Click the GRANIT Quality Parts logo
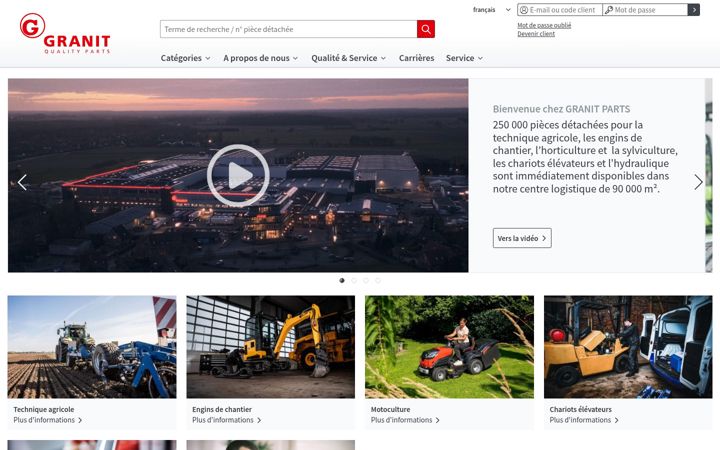720x450 pixels. pyautogui.click(x=65, y=34)
